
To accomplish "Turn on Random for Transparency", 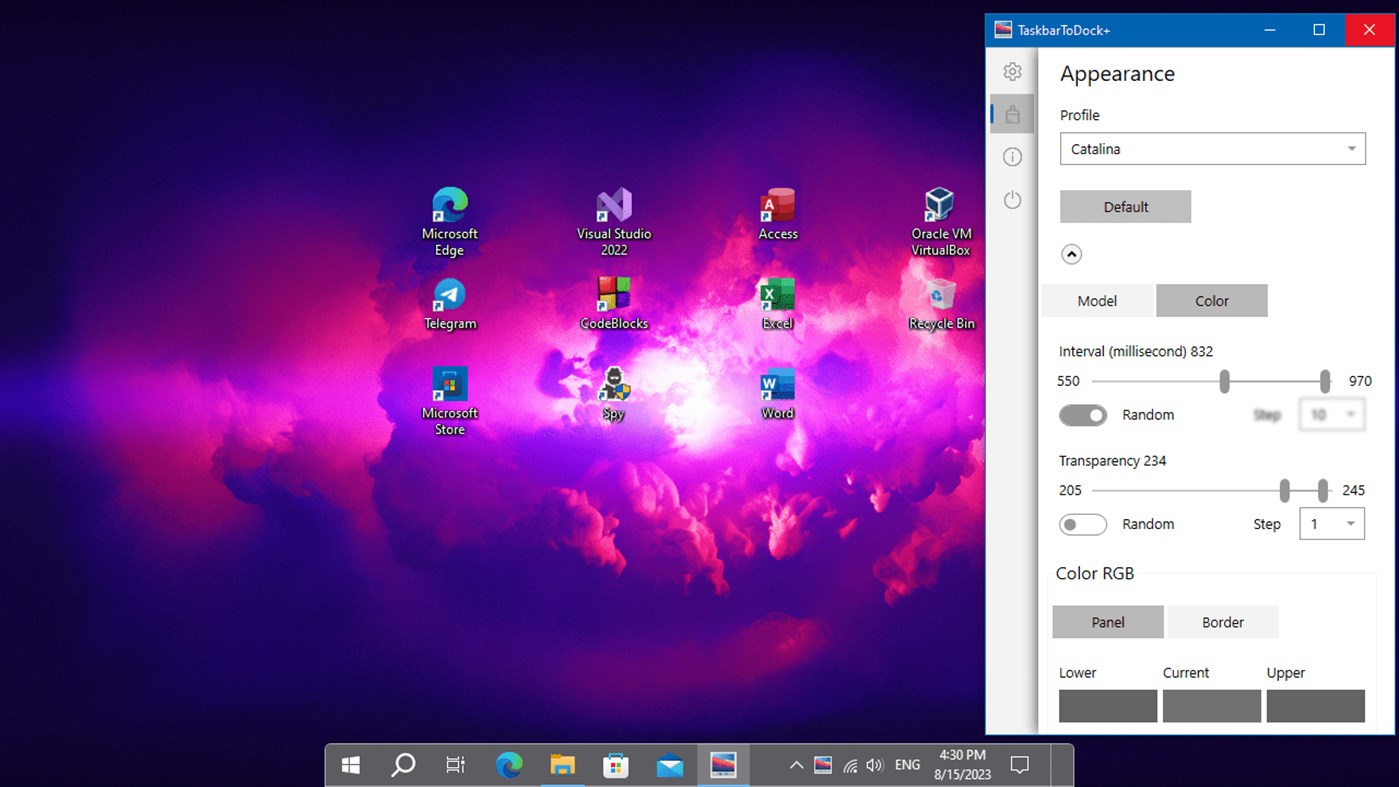I will 1083,523.
